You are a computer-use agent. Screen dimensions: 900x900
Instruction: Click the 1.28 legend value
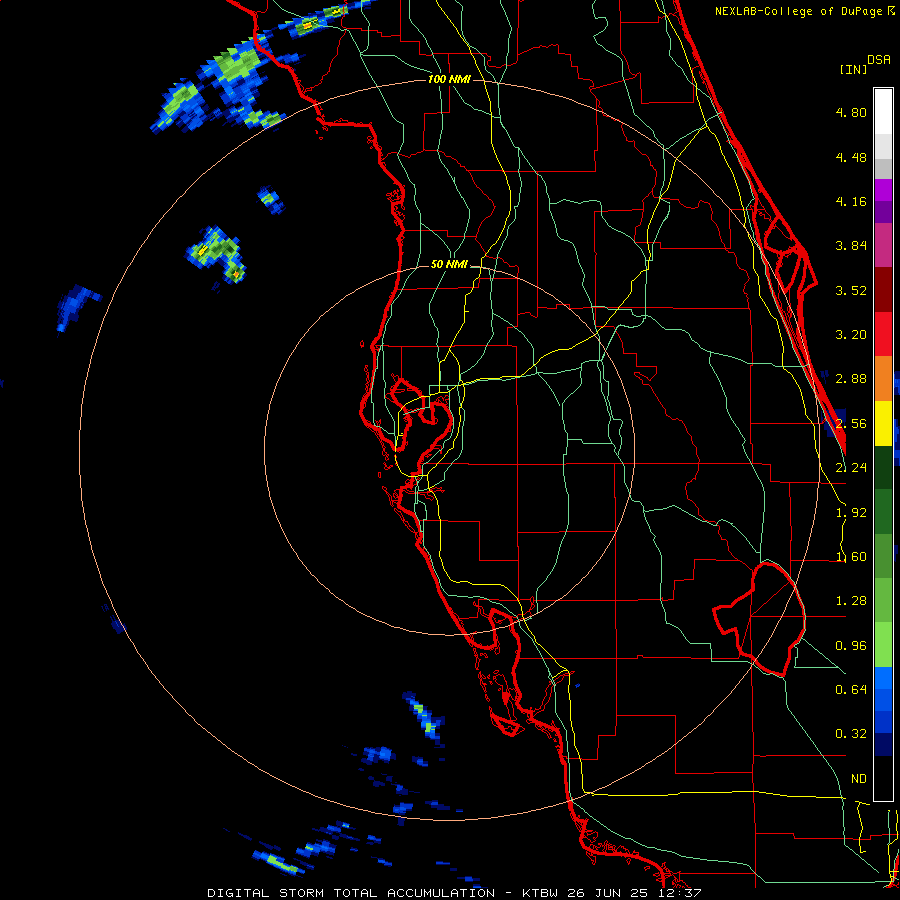coord(851,601)
